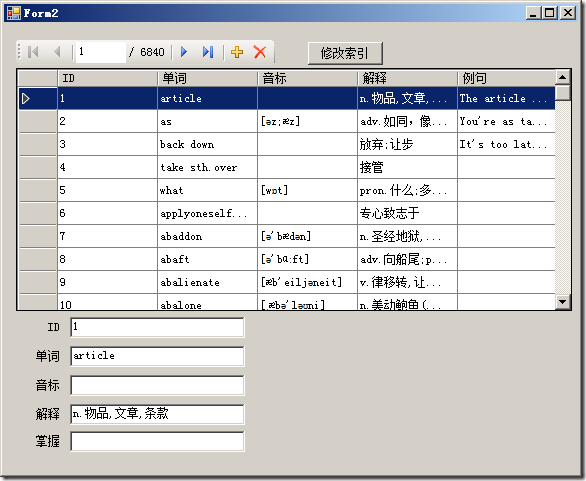Click phonetic cell for abaft
The width and height of the screenshot is (586, 481).
point(307,259)
